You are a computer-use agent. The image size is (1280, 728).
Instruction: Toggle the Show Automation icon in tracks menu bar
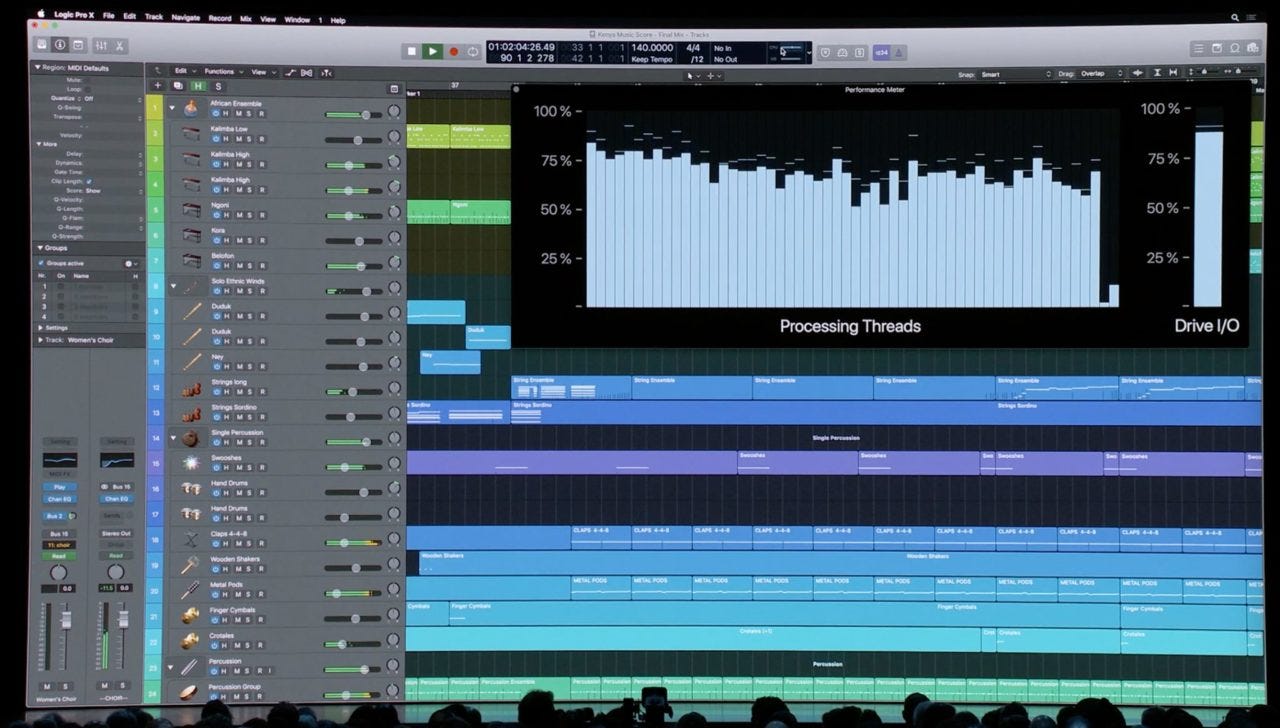291,72
